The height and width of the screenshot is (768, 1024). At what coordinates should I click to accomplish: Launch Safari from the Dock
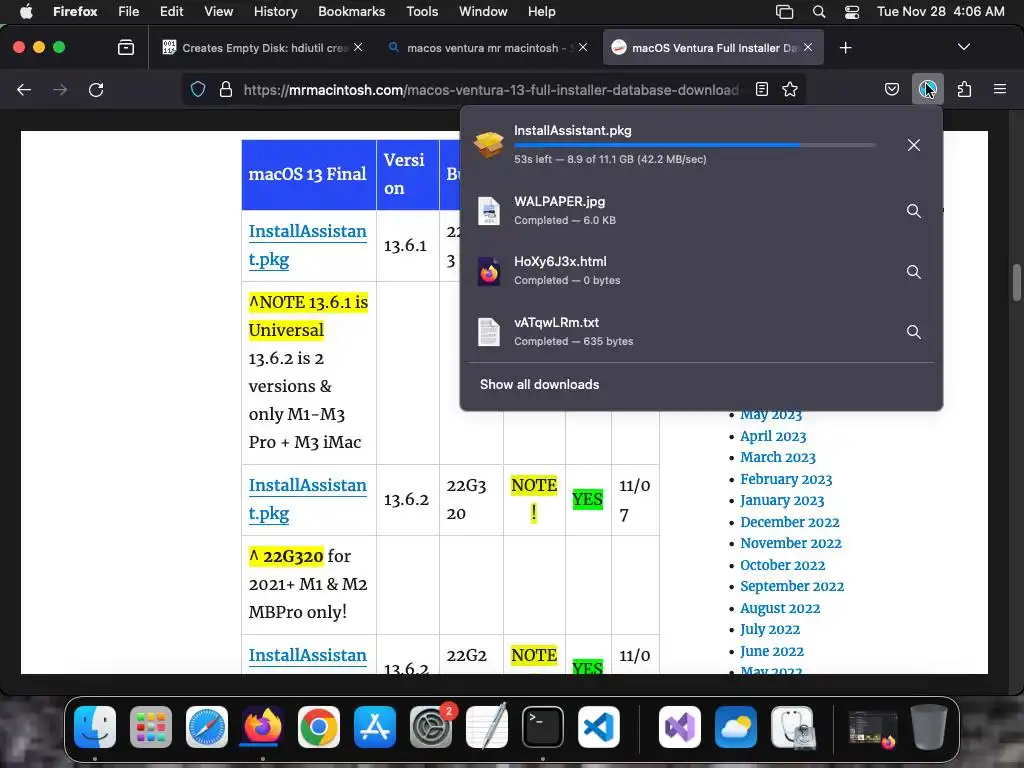[x=207, y=727]
